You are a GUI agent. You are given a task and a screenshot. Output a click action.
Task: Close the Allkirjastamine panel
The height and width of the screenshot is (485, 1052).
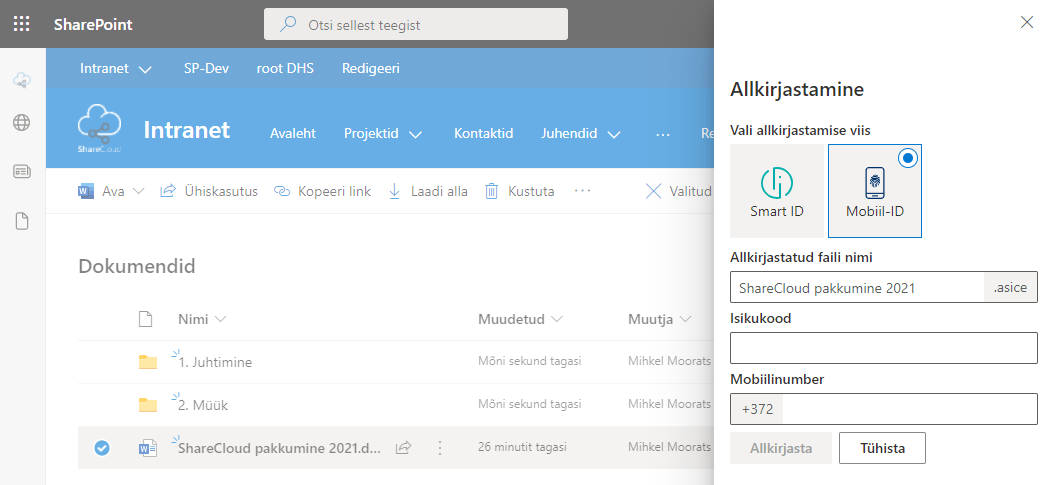(1027, 22)
